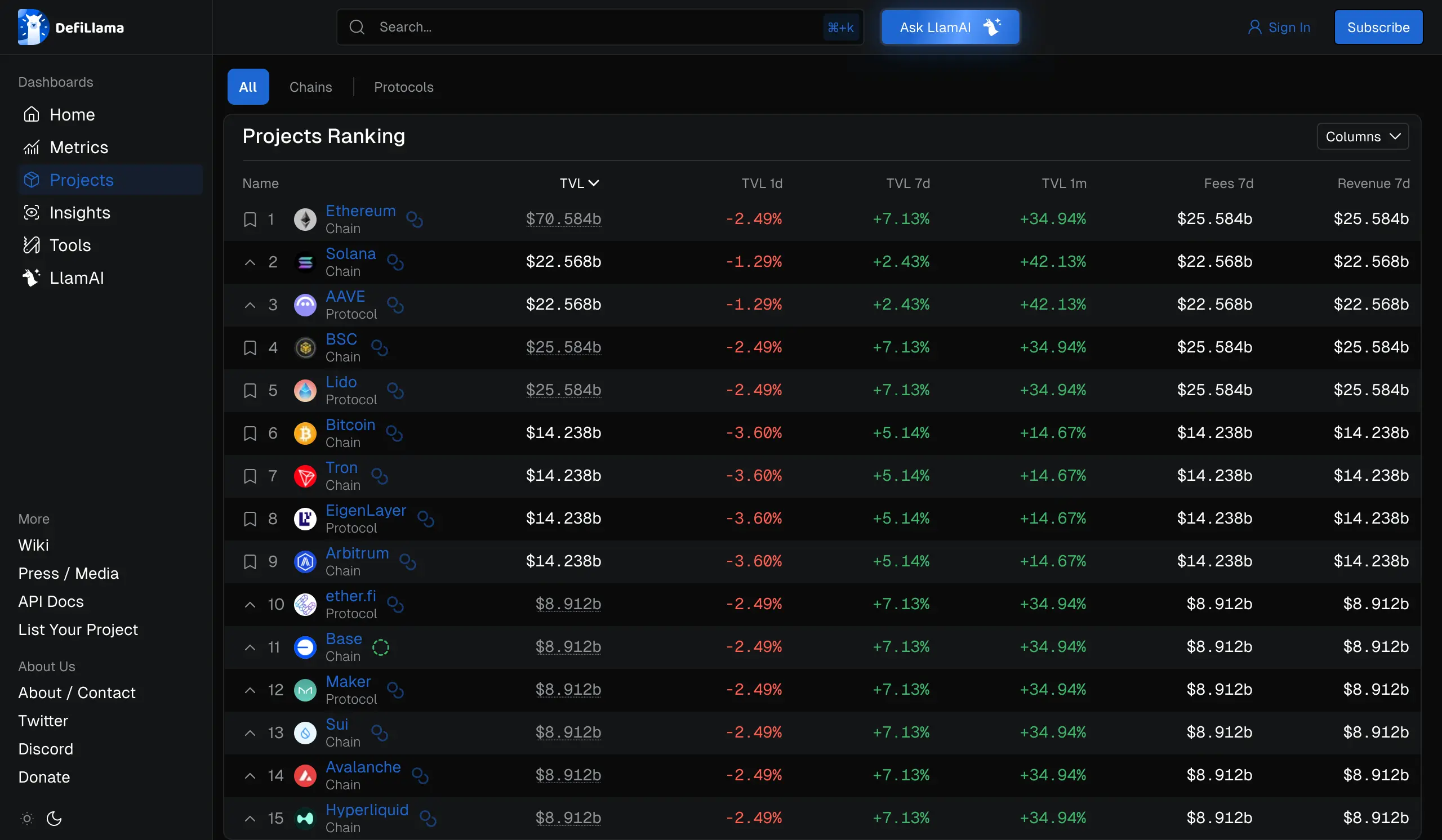The height and width of the screenshot is (840, 1442).
Task: Click the DefiLlama logo
Action: click(x=71, y=27)
